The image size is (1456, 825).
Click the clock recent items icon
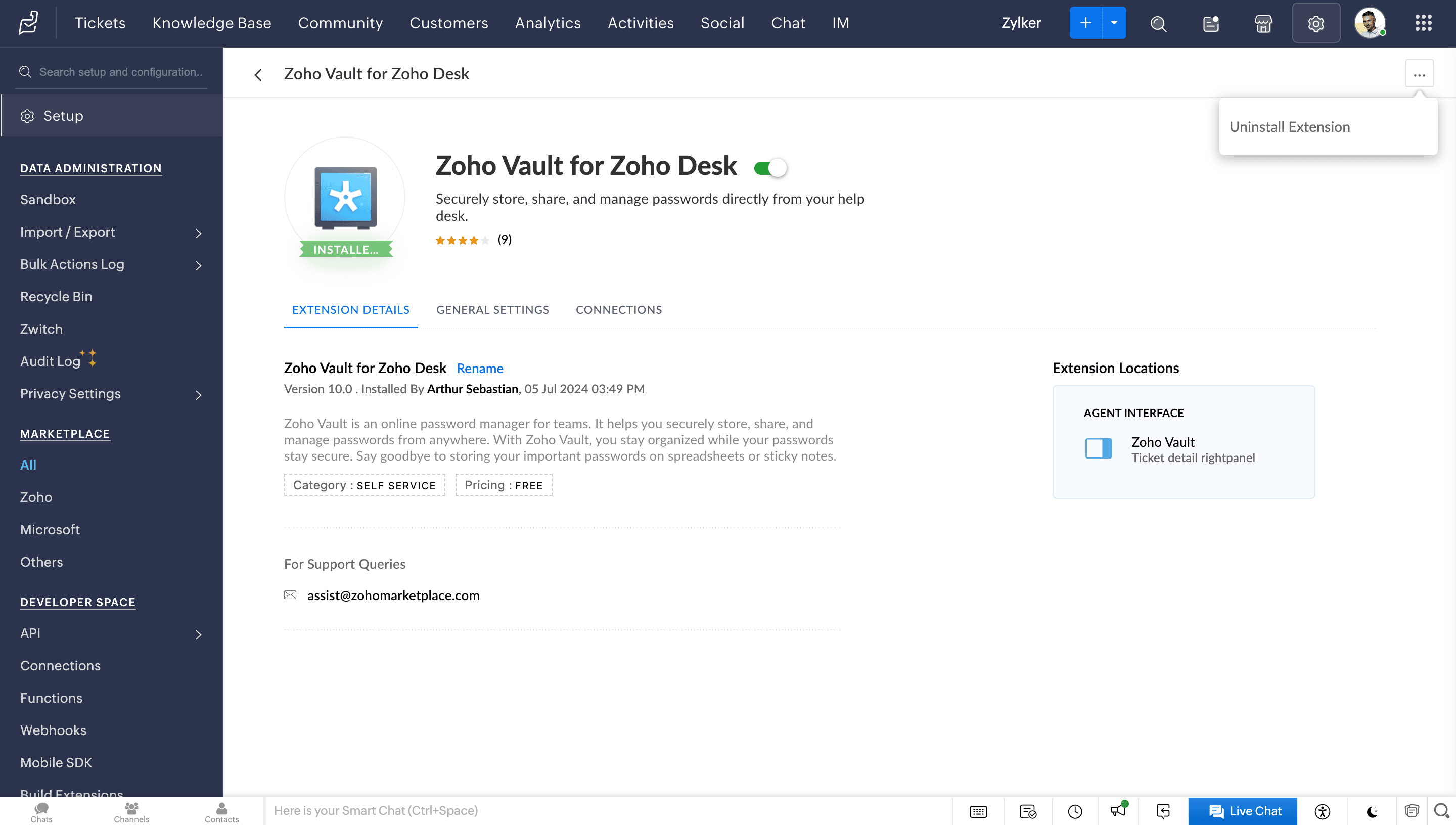pos(1075,811)
